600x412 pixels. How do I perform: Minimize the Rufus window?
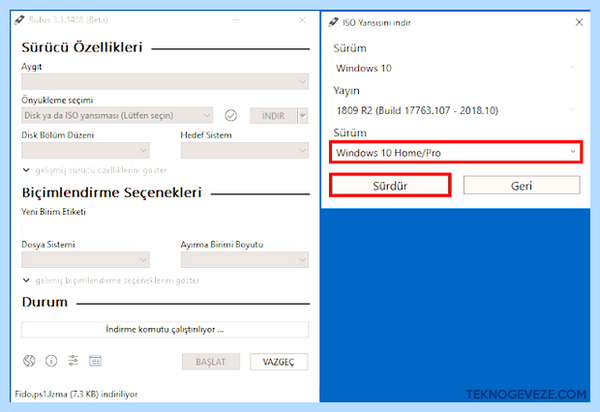click(236, 20)
